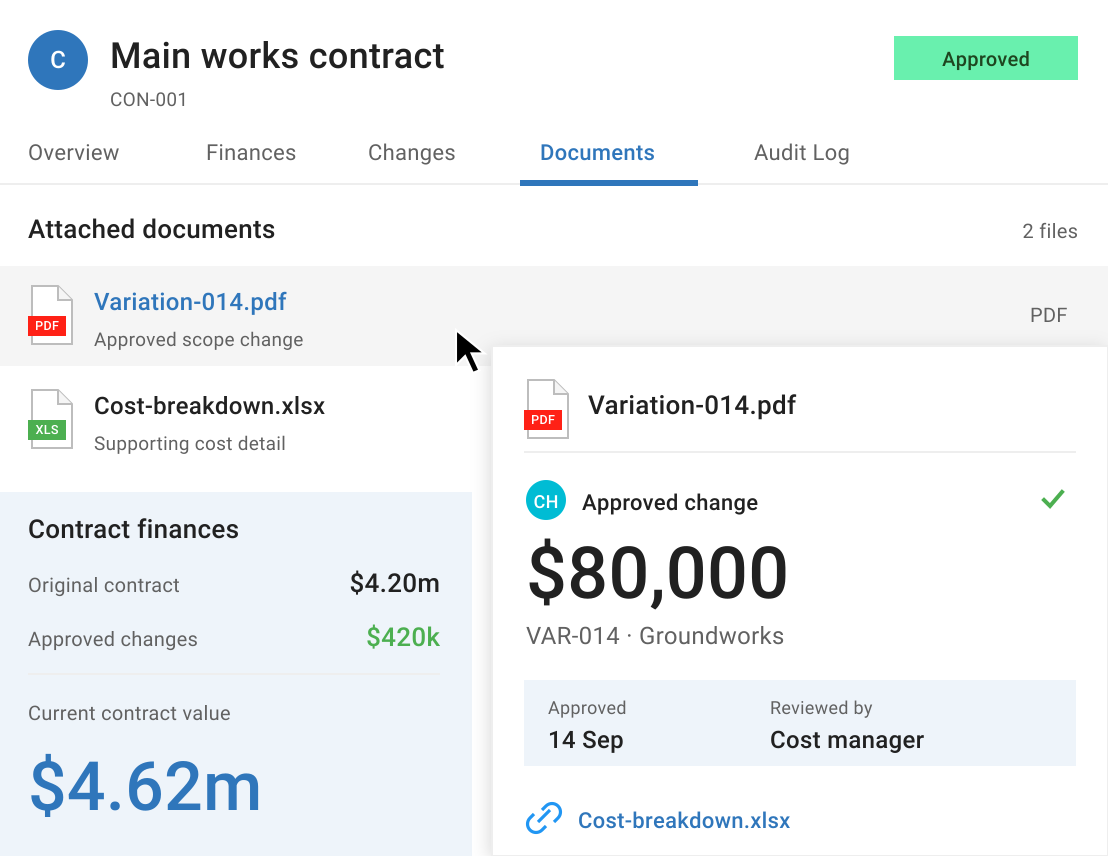Click the 'Main works contract' title
The image size is (1108, 856).
(x=277, y=56)
